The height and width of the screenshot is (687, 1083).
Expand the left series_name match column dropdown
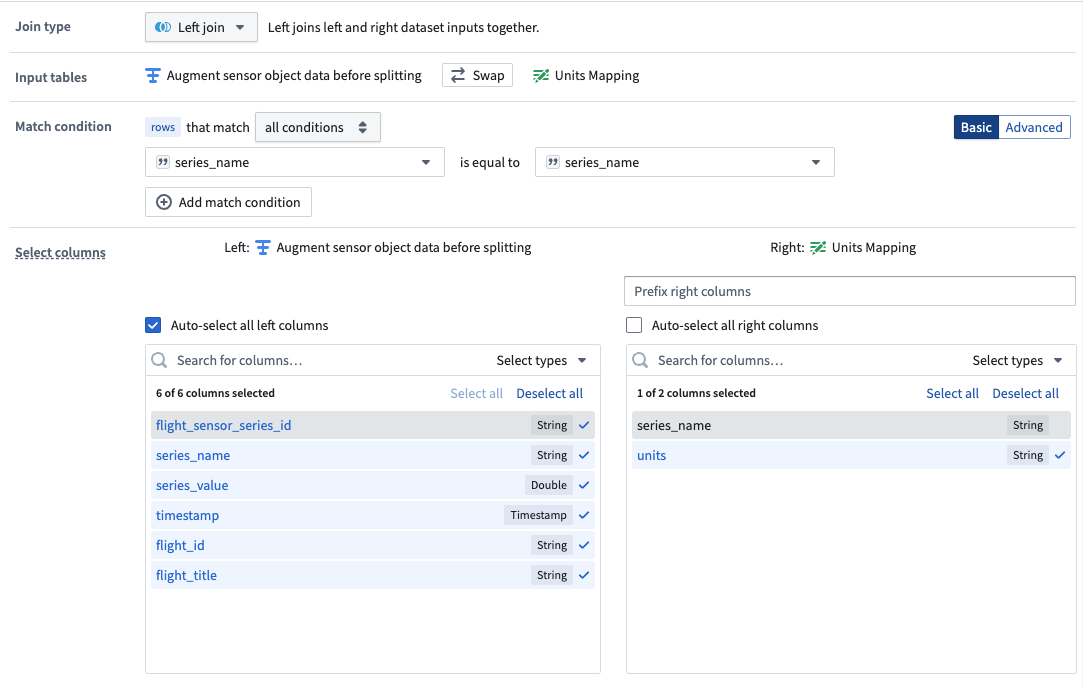click(x=295, y=162)
